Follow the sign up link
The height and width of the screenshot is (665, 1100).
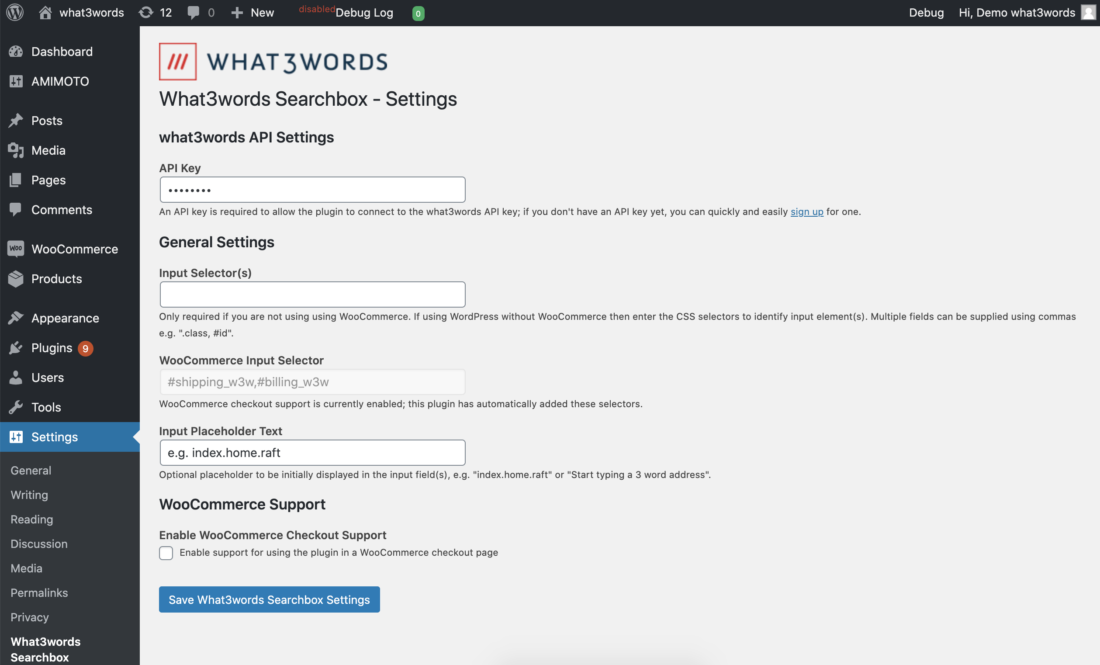(x=807, y=212)
